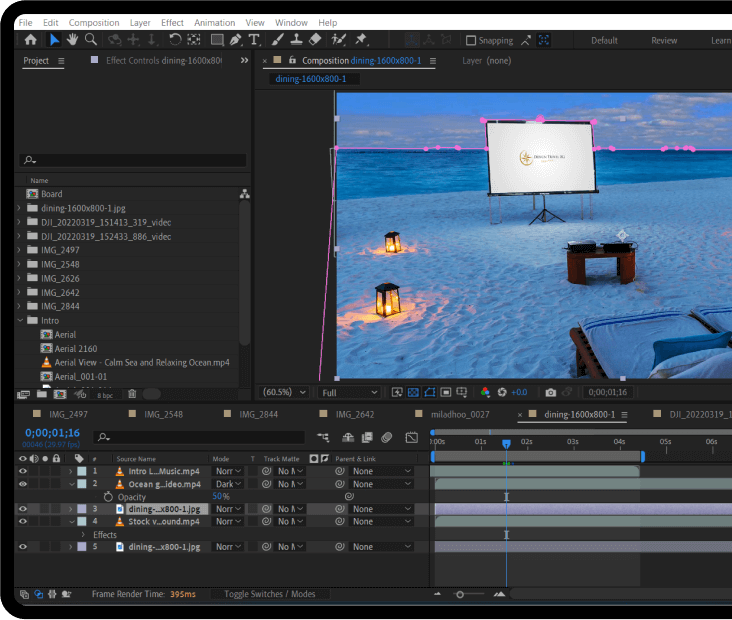Image resolution: width=732 pixels, height=620 pixels.
Task: Select the Hand tool
Action: (72, 40)
